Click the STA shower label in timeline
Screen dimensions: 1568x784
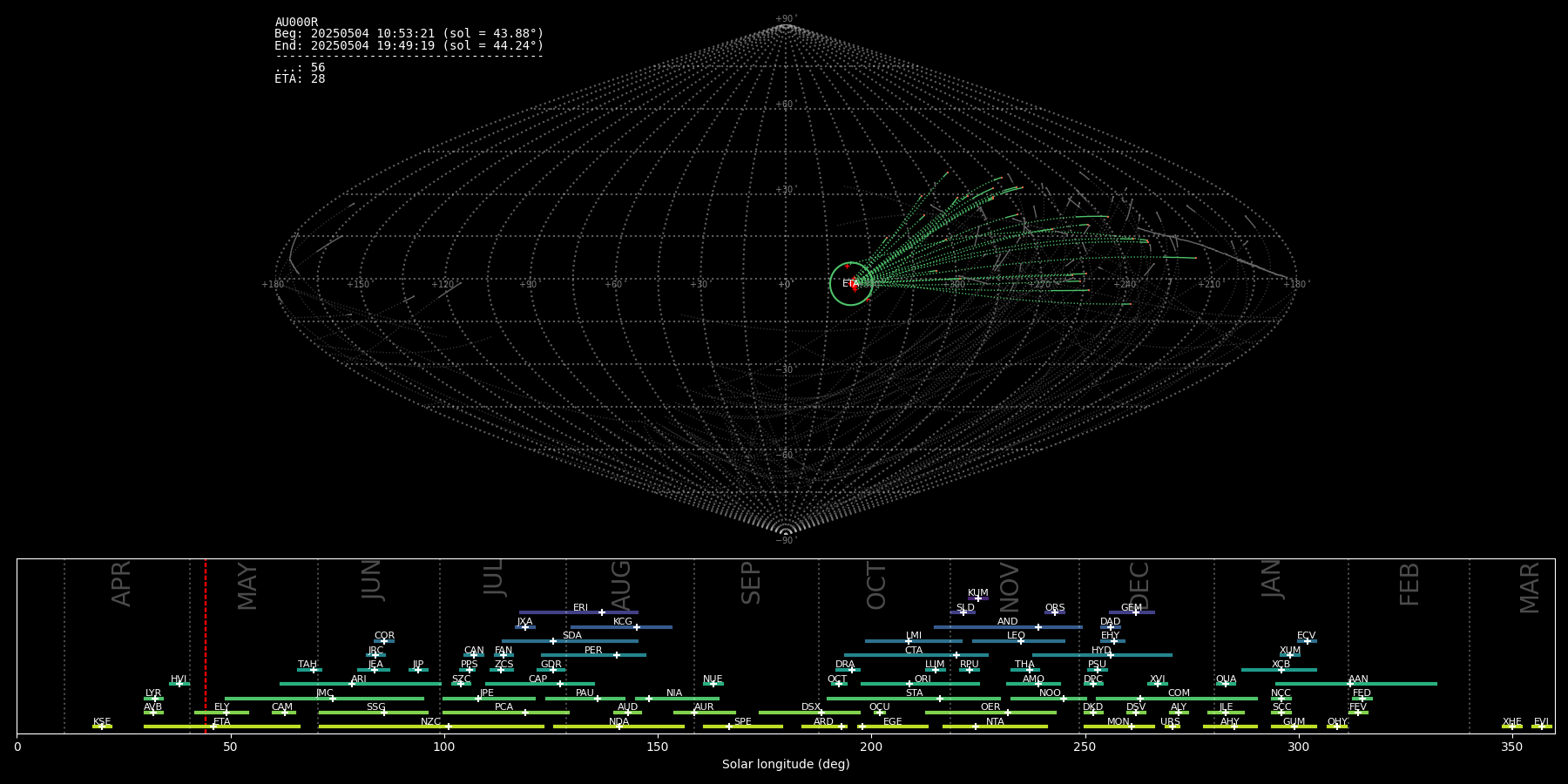pos(914,693)
